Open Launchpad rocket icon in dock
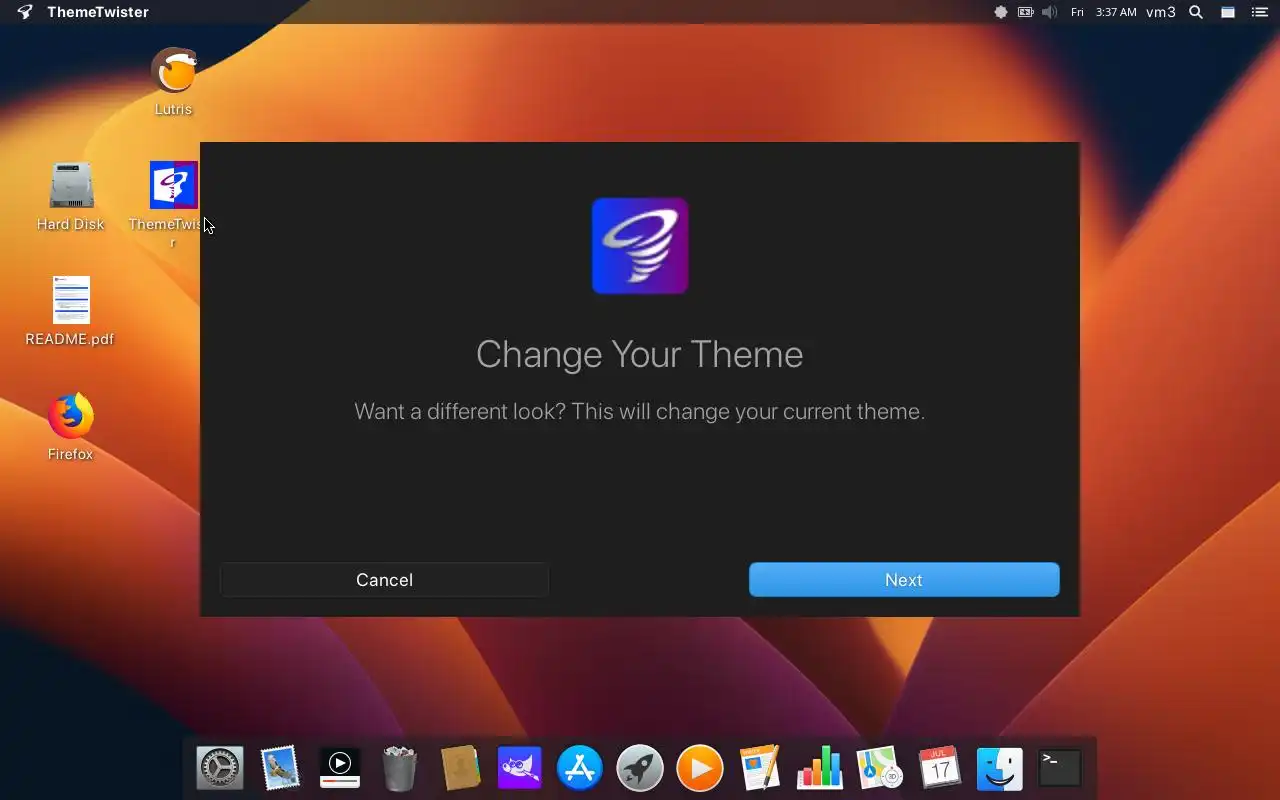1280x800 pixels. 640,768
